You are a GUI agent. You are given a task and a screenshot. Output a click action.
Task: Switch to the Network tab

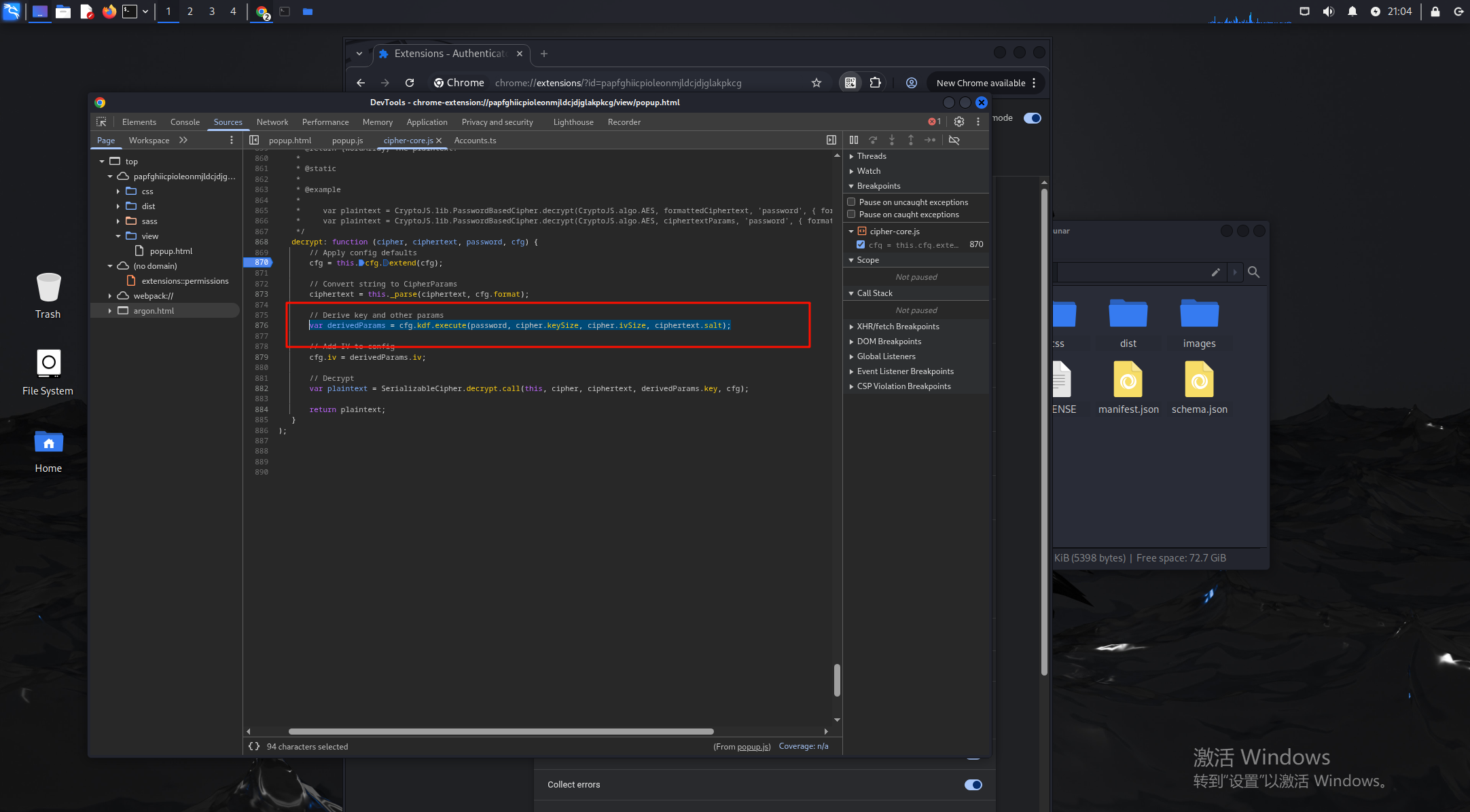point(272,122)
